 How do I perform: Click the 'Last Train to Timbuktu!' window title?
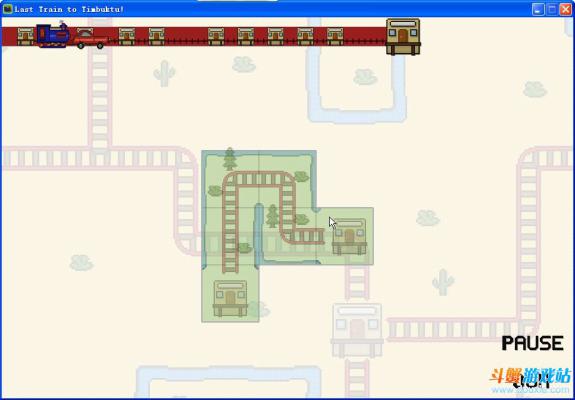pos(69,10)
